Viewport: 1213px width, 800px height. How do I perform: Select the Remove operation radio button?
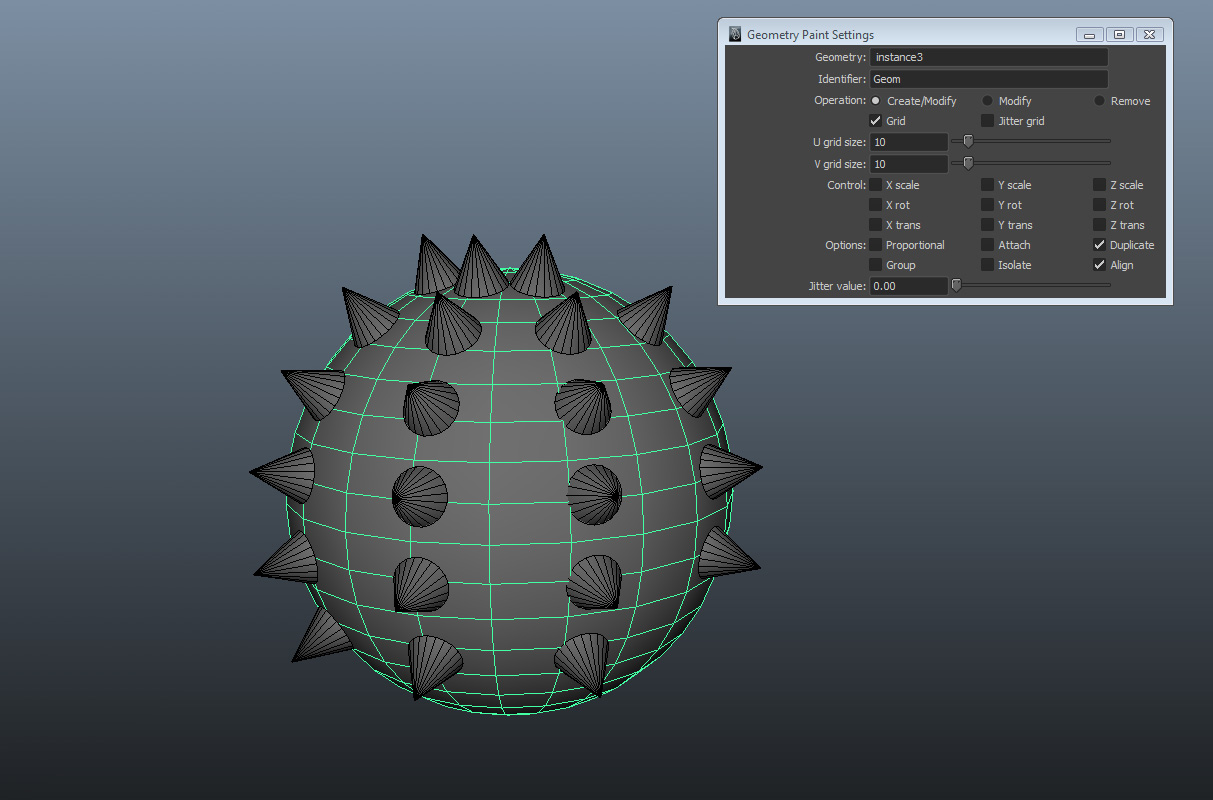1099,100
